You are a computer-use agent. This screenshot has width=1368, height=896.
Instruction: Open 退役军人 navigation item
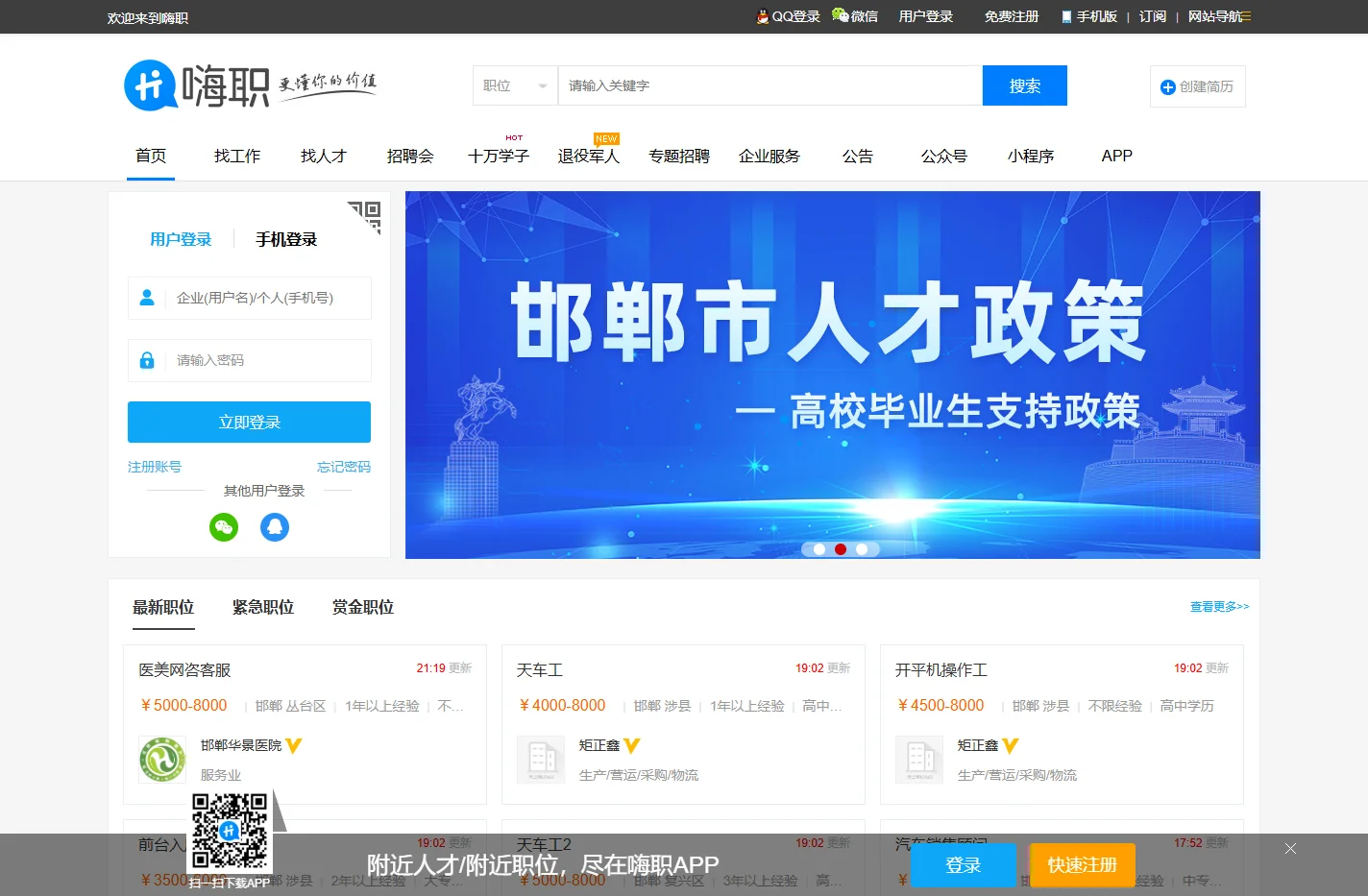[x=589, y=156]
